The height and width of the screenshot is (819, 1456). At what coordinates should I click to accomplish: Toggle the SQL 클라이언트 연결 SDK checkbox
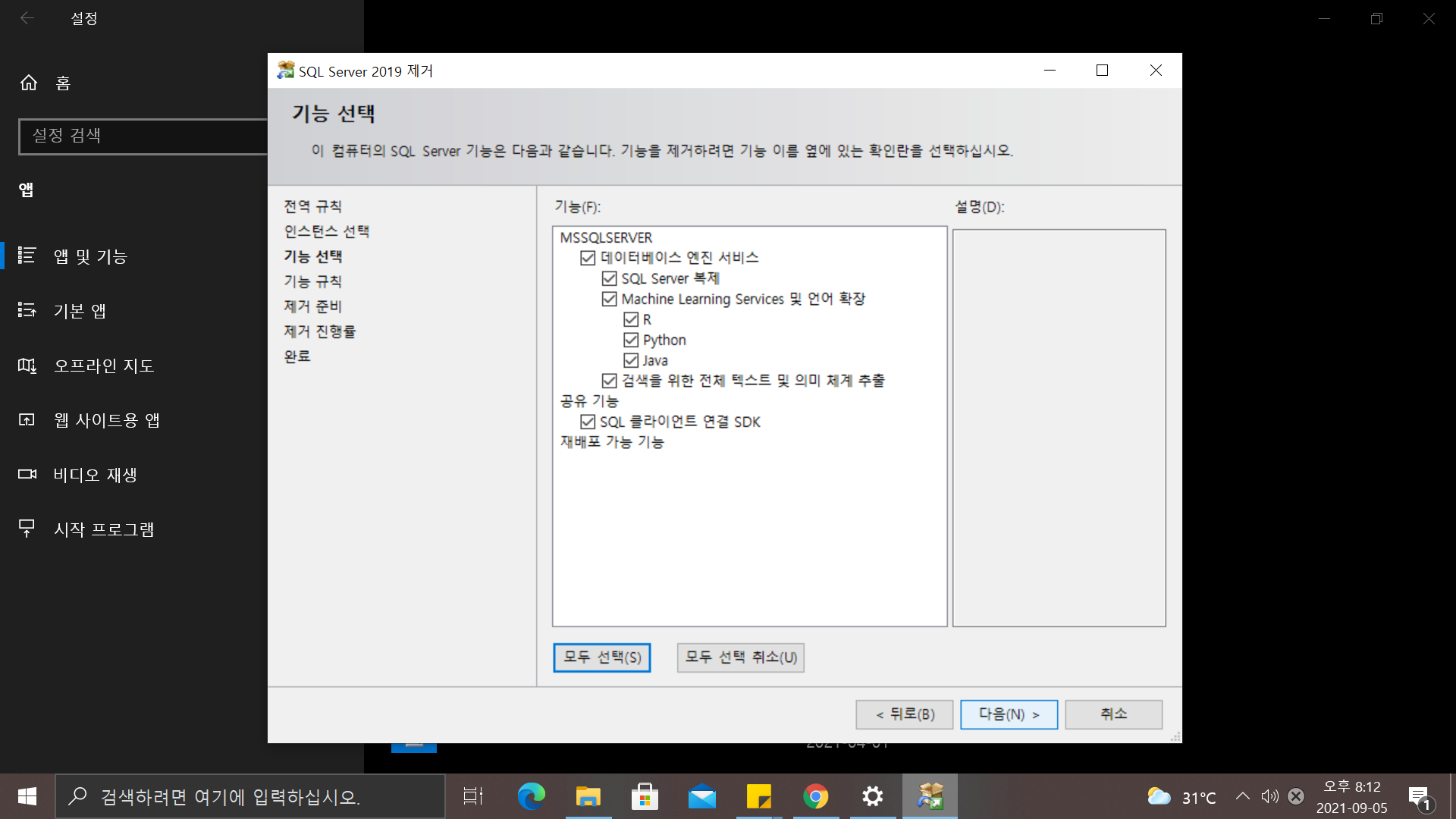pyautogui.click(x=588, y=422)
